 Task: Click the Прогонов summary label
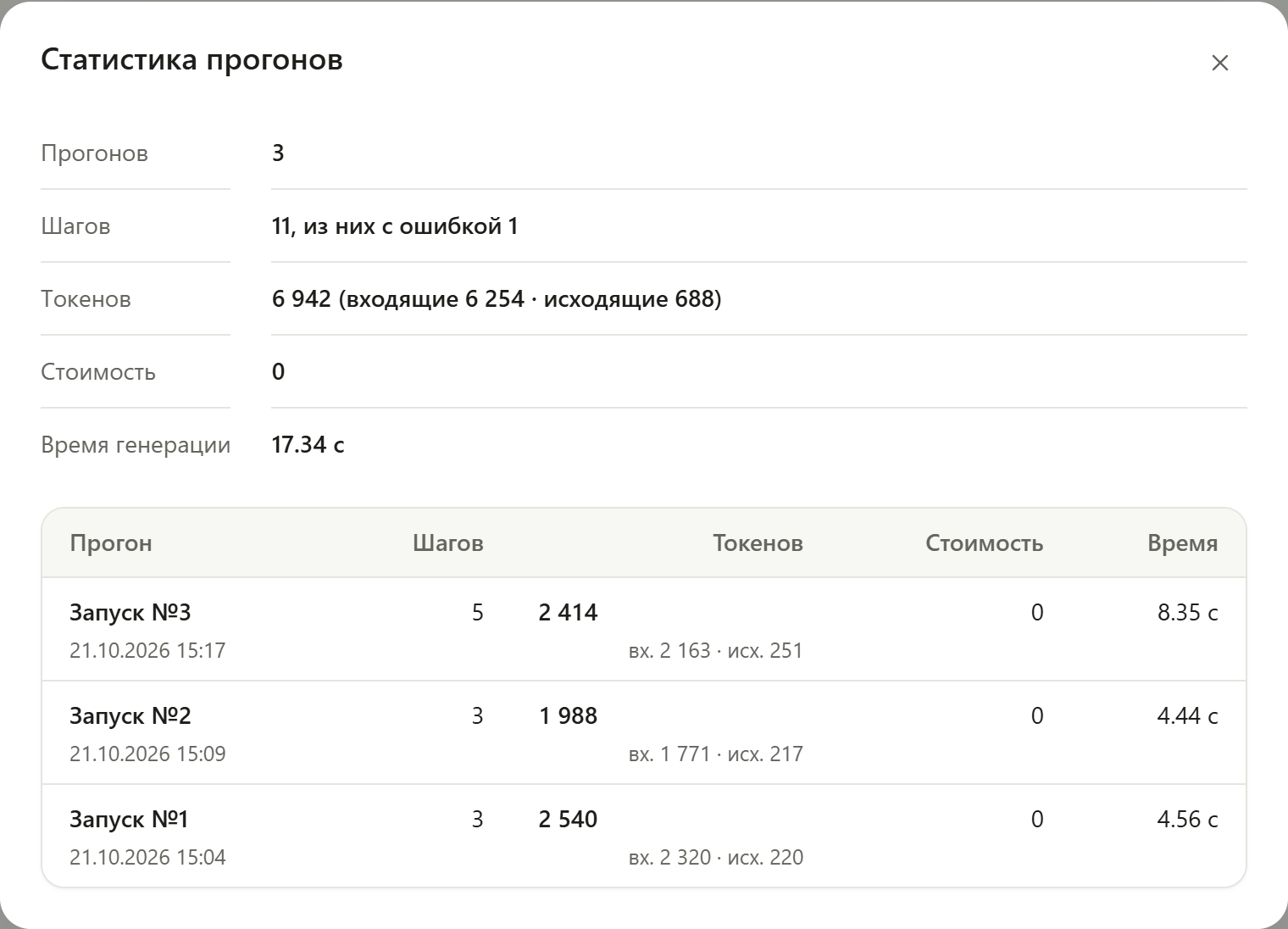coord(94,153)
